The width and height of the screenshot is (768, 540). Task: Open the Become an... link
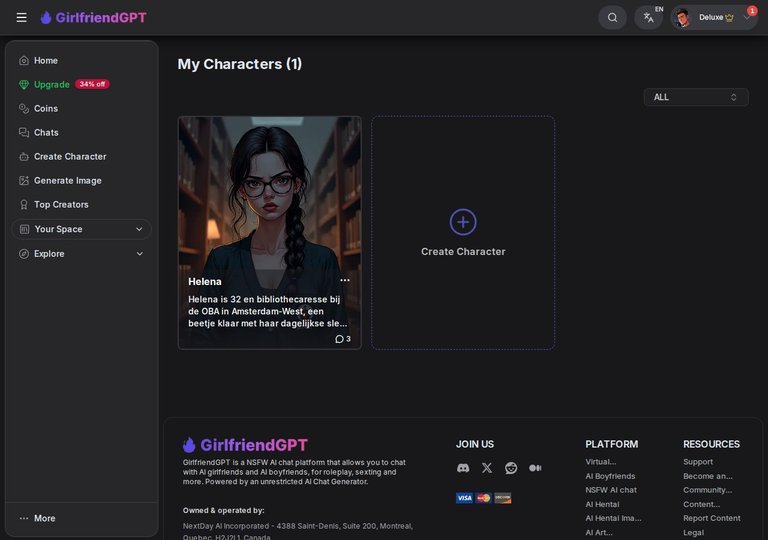point(708,476)
